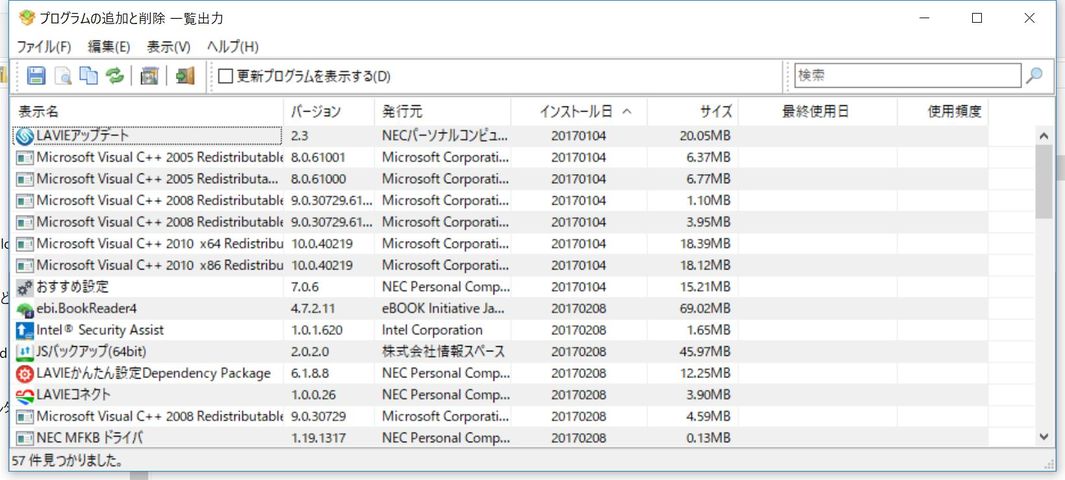Click the magnifier search icon

1034,75
